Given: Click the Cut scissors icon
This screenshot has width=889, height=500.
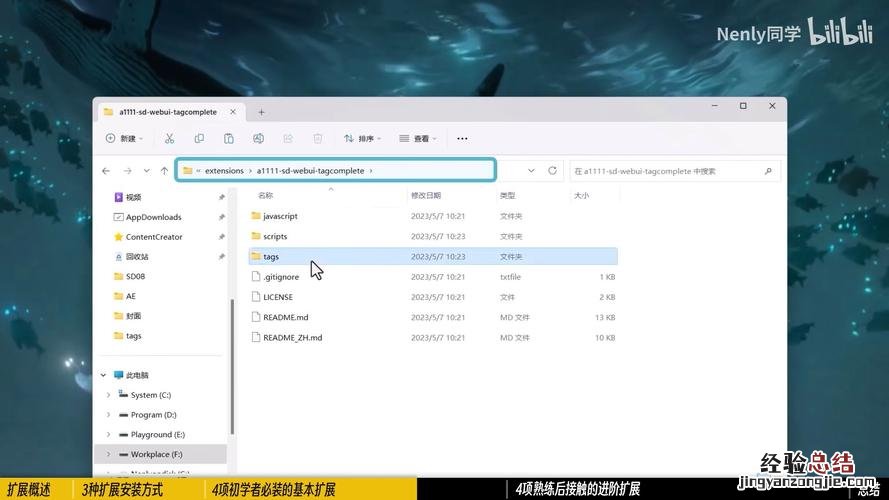Looking at the screenshot, I should coord(169,138).
